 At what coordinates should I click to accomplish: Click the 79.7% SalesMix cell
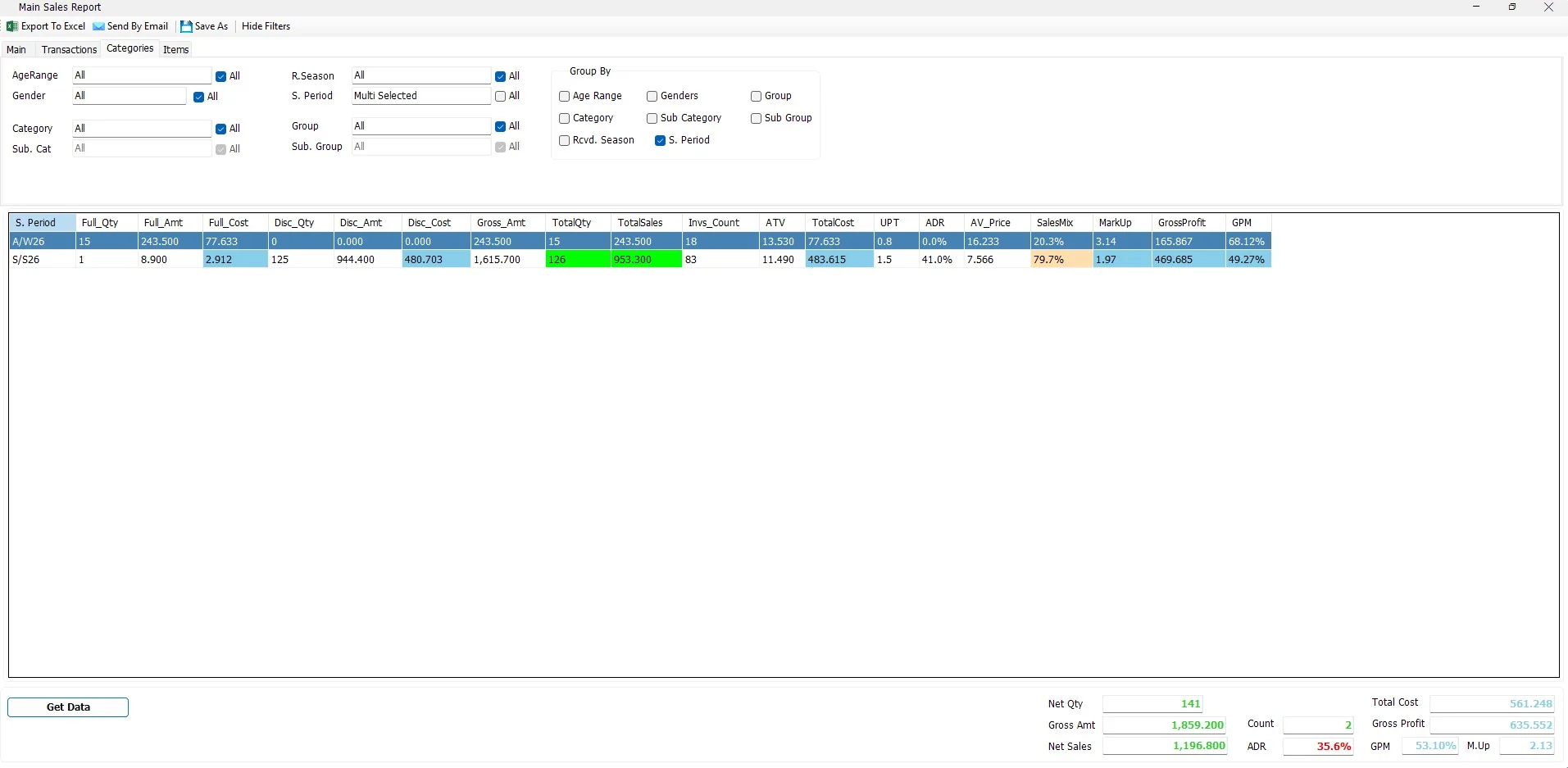(1061, 259)
